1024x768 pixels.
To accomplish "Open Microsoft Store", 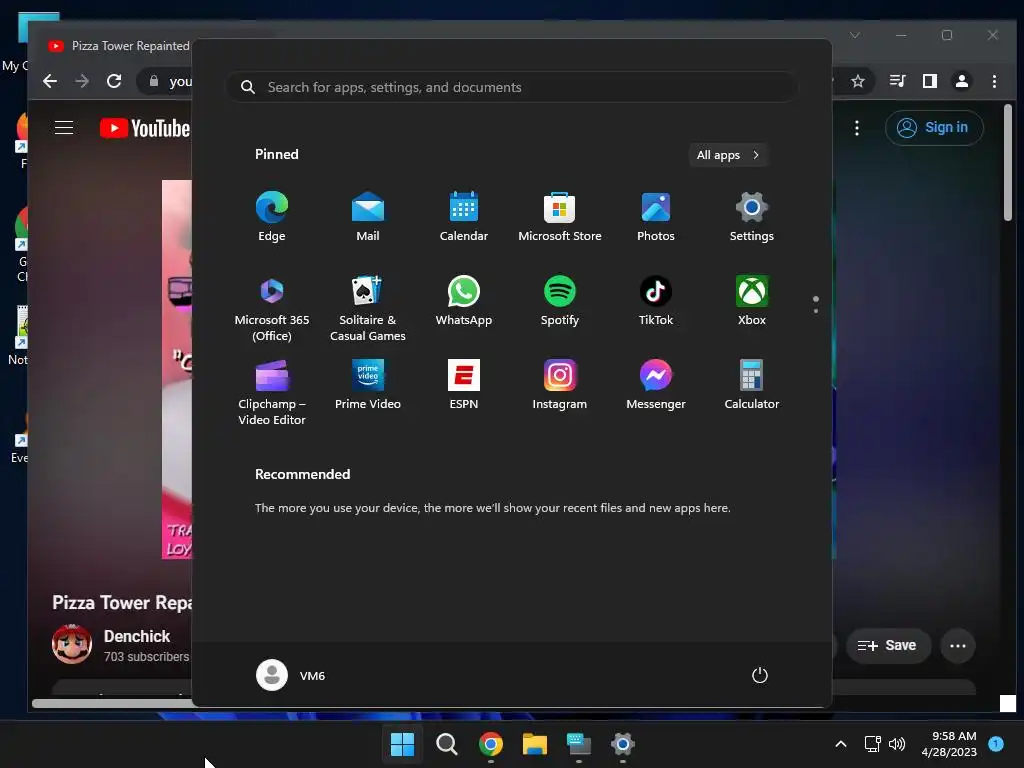I will pyautogui.click(x=560, y=217).
